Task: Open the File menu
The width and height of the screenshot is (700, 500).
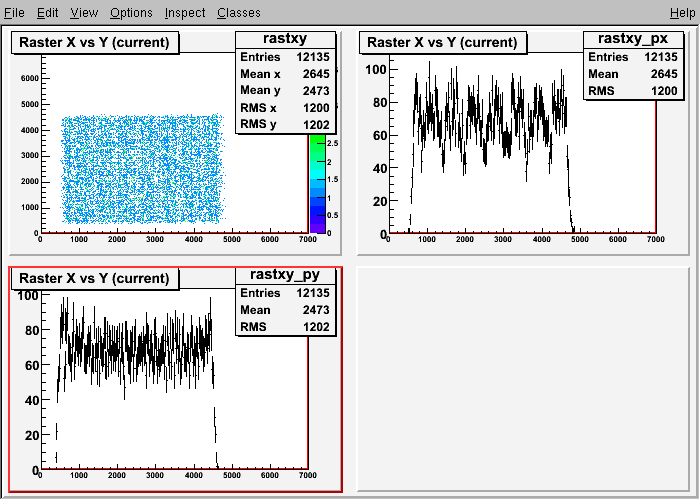Action: pyautogui.click(x=14, y=12)
